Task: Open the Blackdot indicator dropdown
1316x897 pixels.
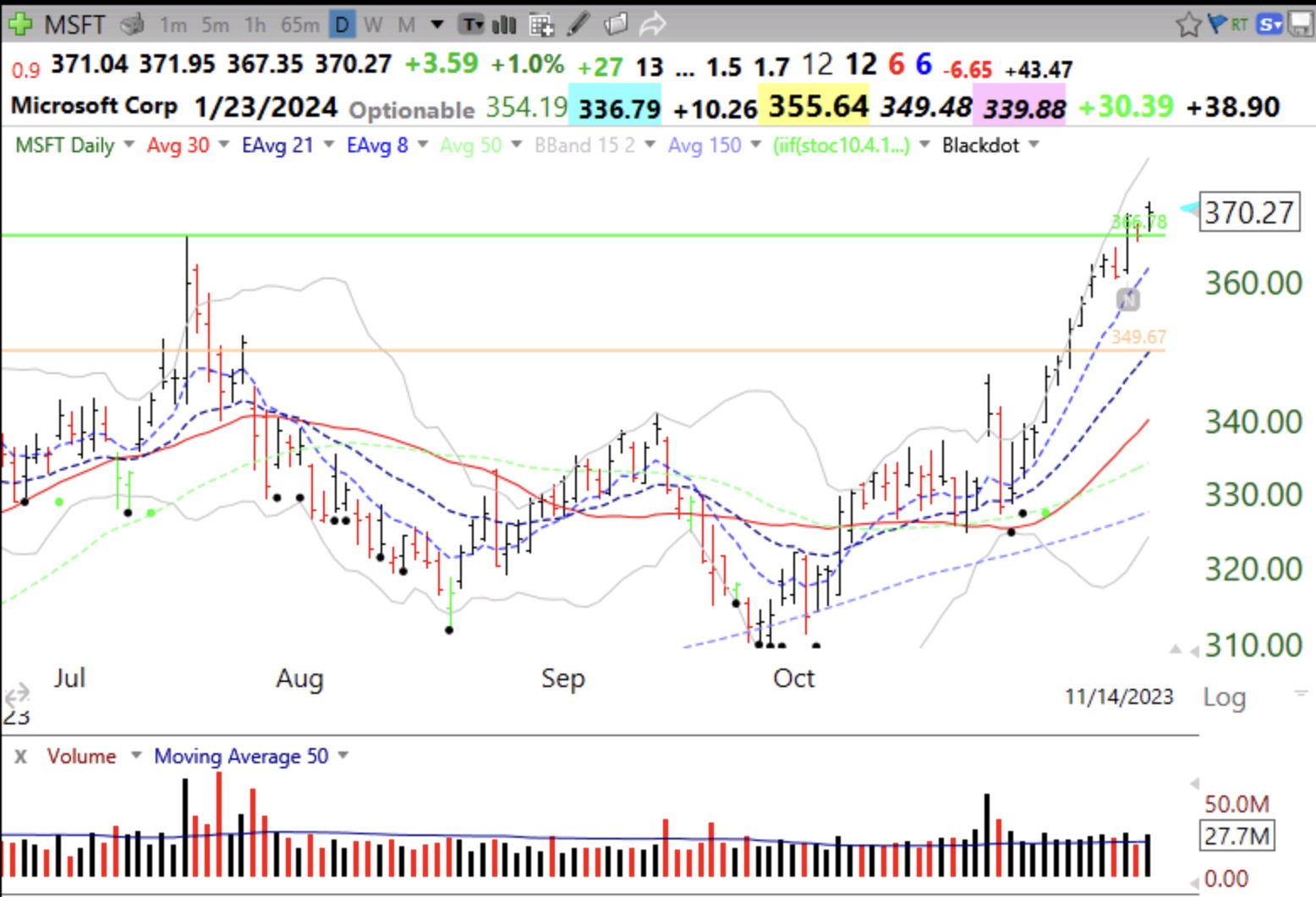Action: [1034, 145]
